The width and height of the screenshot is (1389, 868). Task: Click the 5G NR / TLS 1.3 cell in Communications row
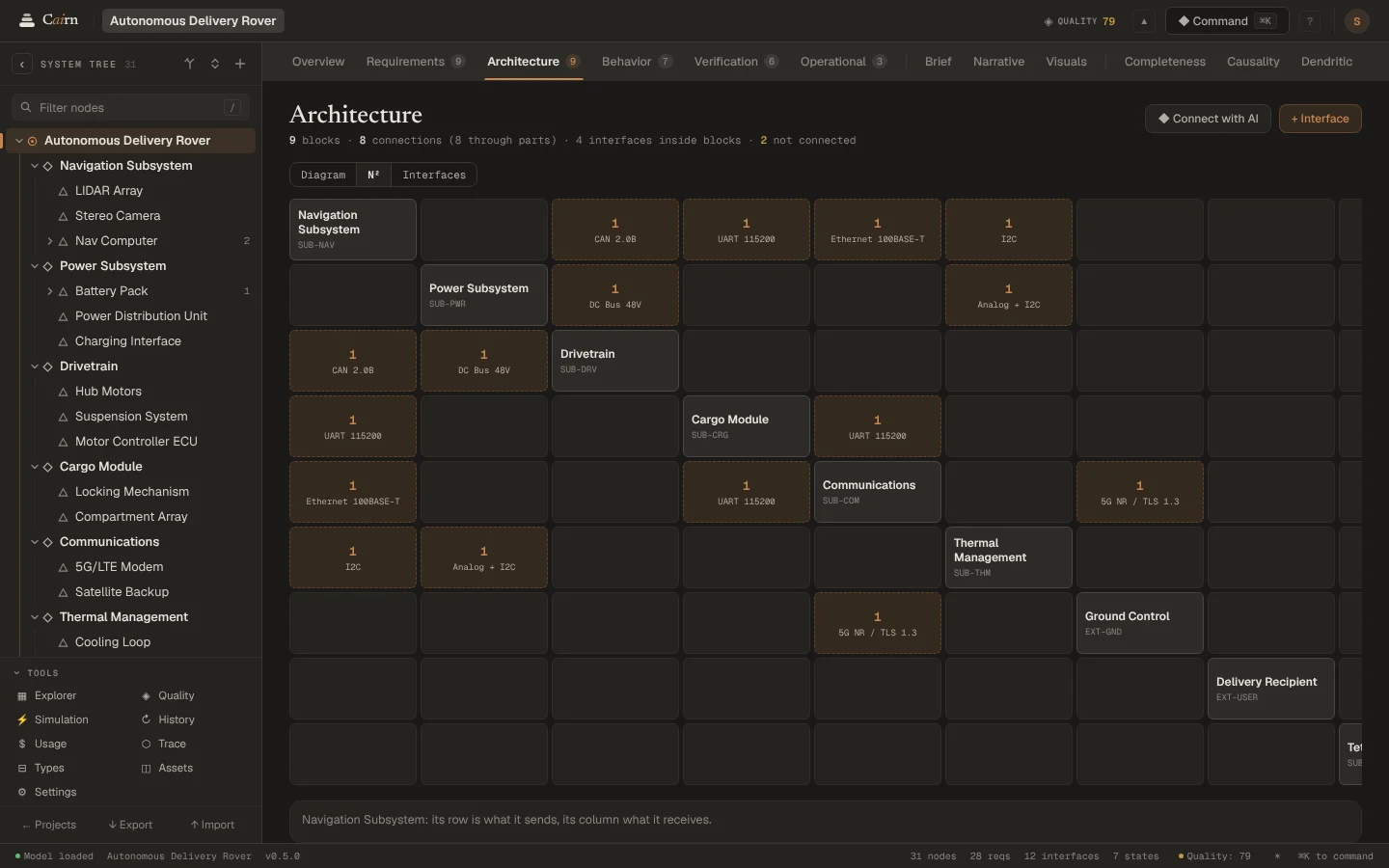pos(1140,492)
